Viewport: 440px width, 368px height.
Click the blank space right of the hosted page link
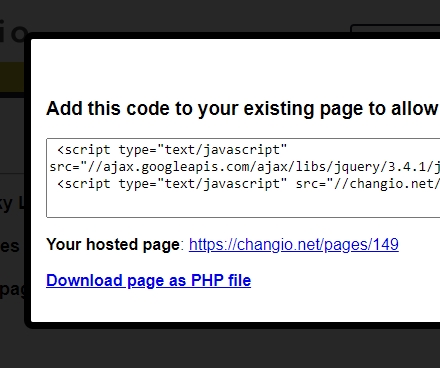[x=419, y=245]
